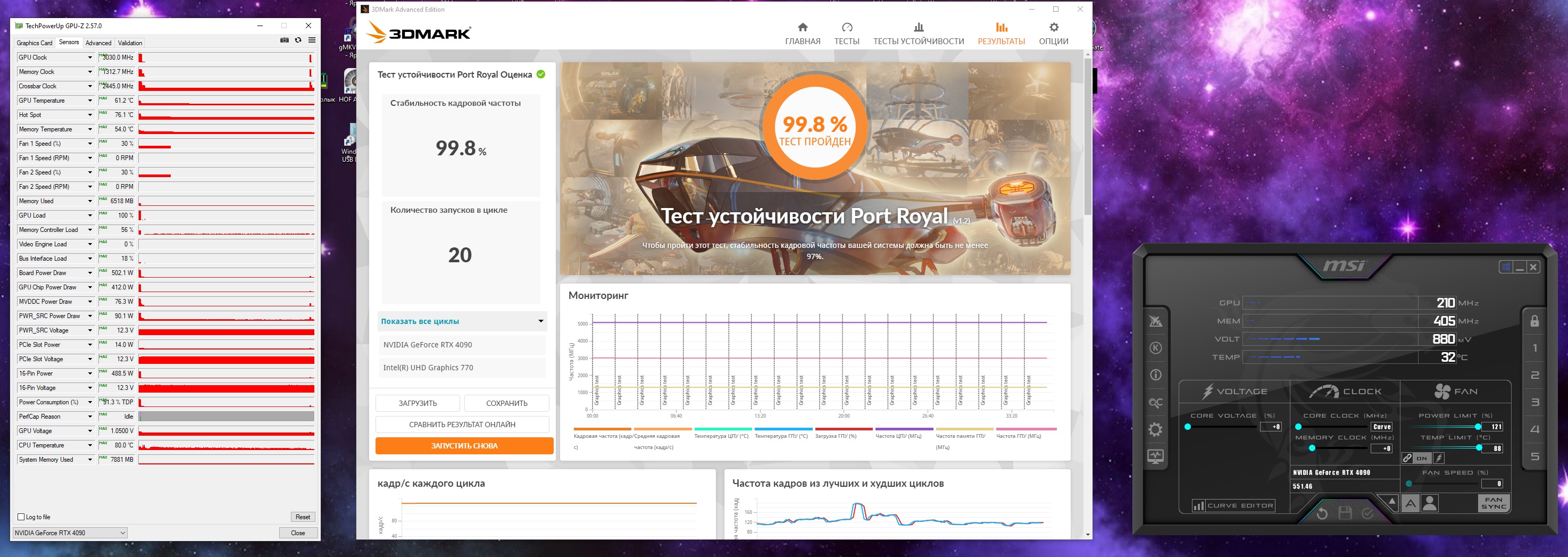Open the ОПЦИИ tab in 3DMark

(1054, 34)
